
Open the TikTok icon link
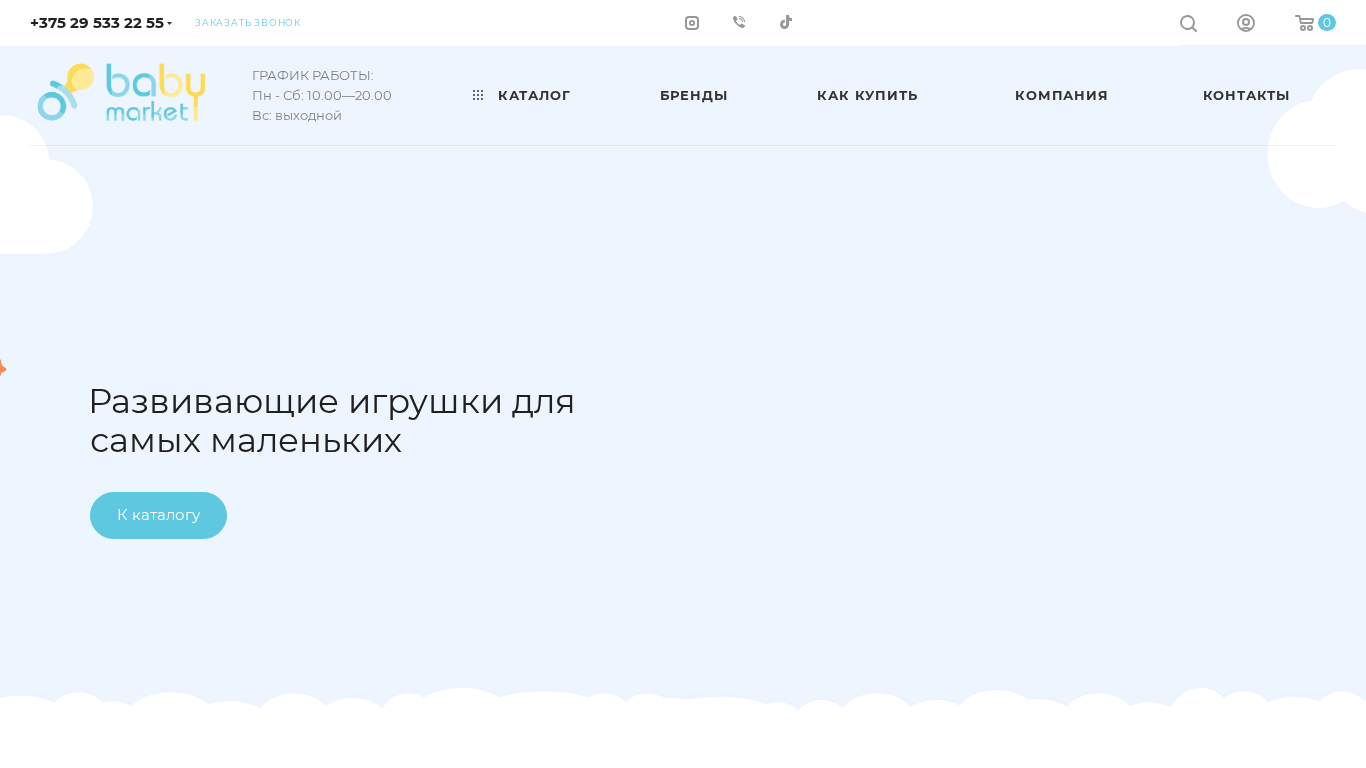tap(786, 22)
